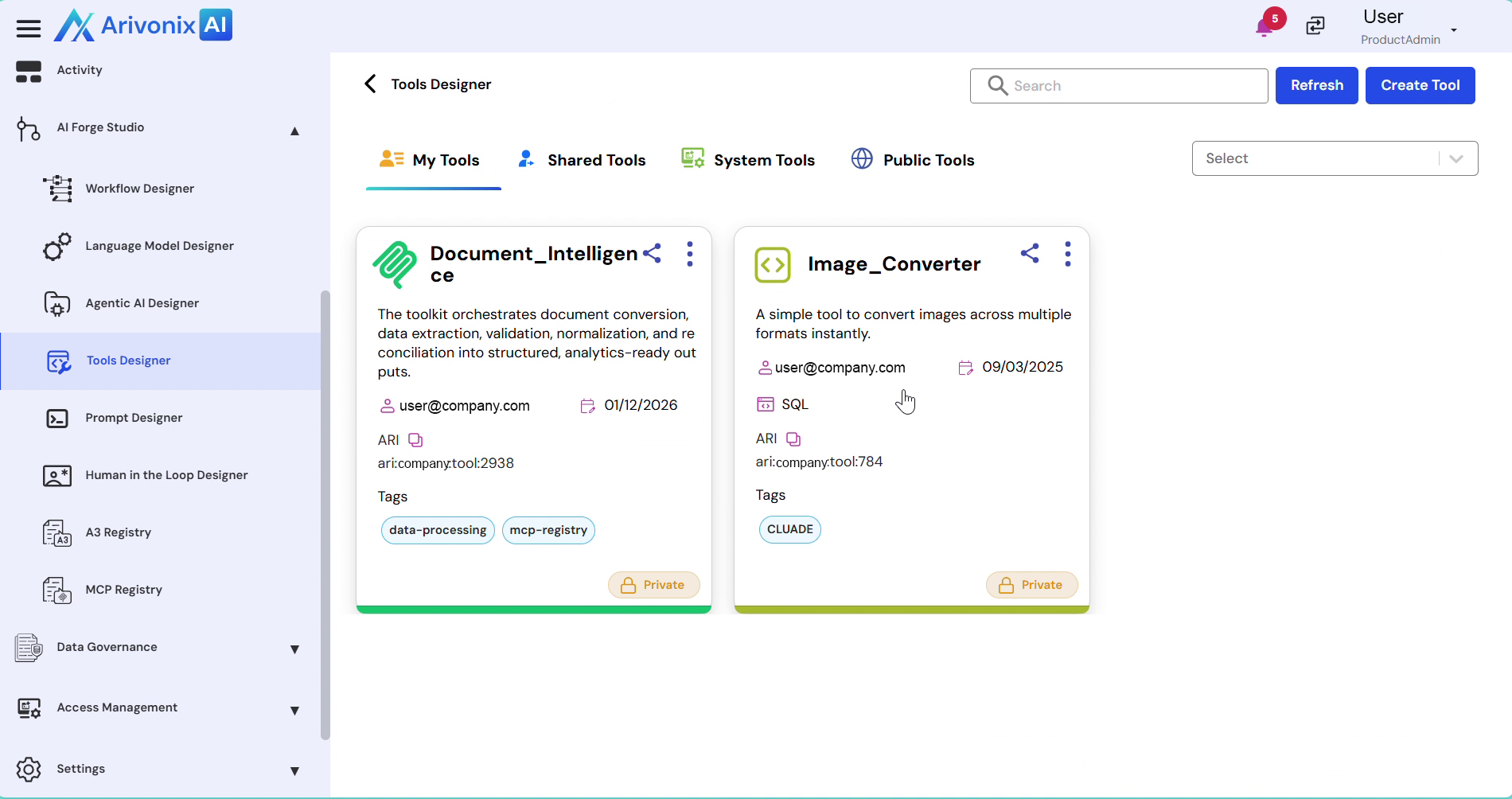Copy ARI of Image_Converter tool
The width and height of the screenshot is (1512, 799).
[x=793, y=439]
